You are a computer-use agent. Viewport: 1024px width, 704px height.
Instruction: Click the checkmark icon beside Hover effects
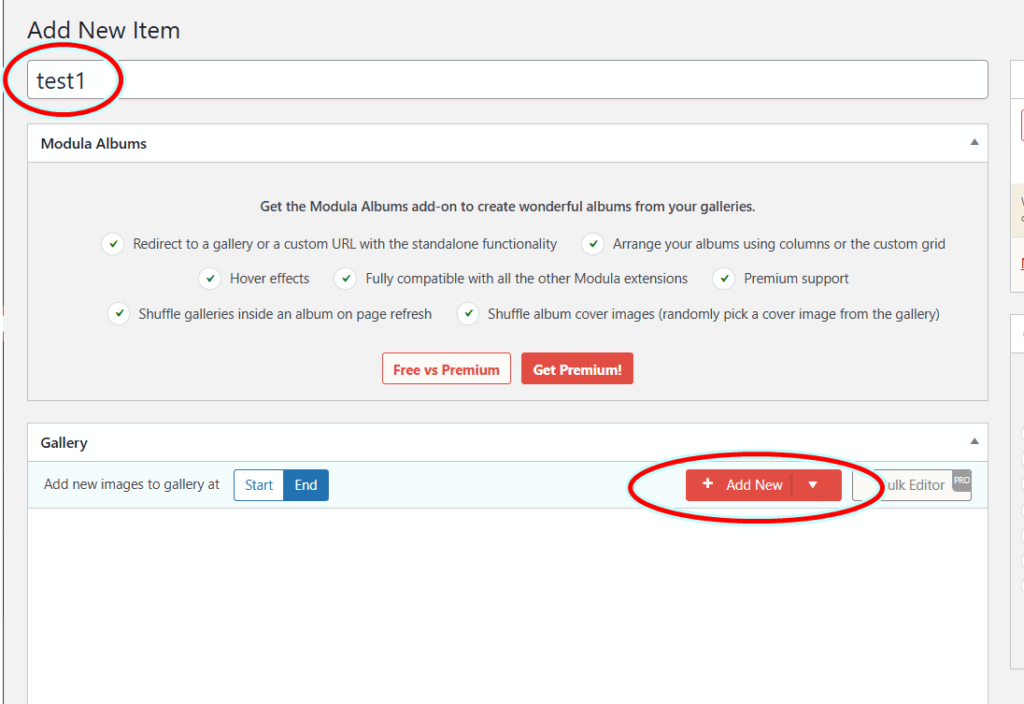[x=210, y=279]
